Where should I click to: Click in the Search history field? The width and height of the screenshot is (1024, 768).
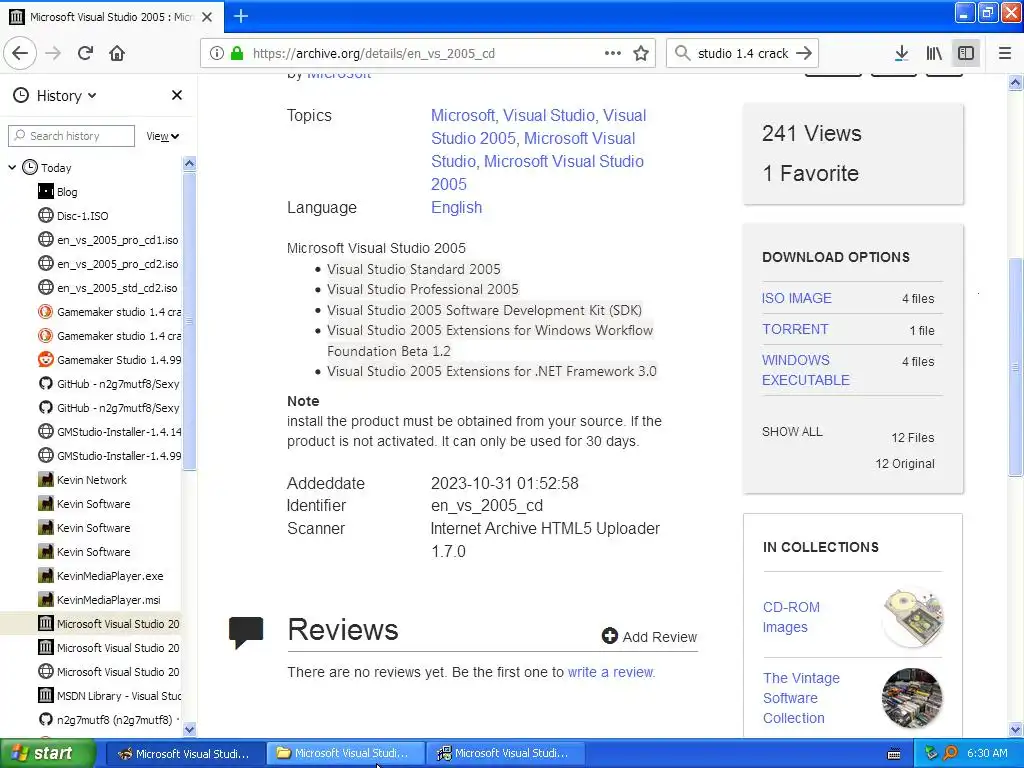tap(71, 136)
